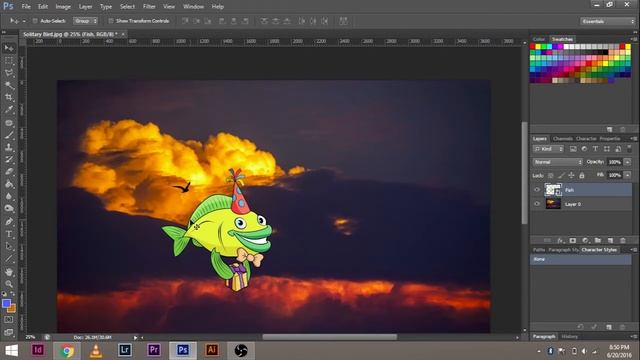The width and height of the screenshot is (640, 360).
Task: Select the History Brush tool
Action: (9, 160)
